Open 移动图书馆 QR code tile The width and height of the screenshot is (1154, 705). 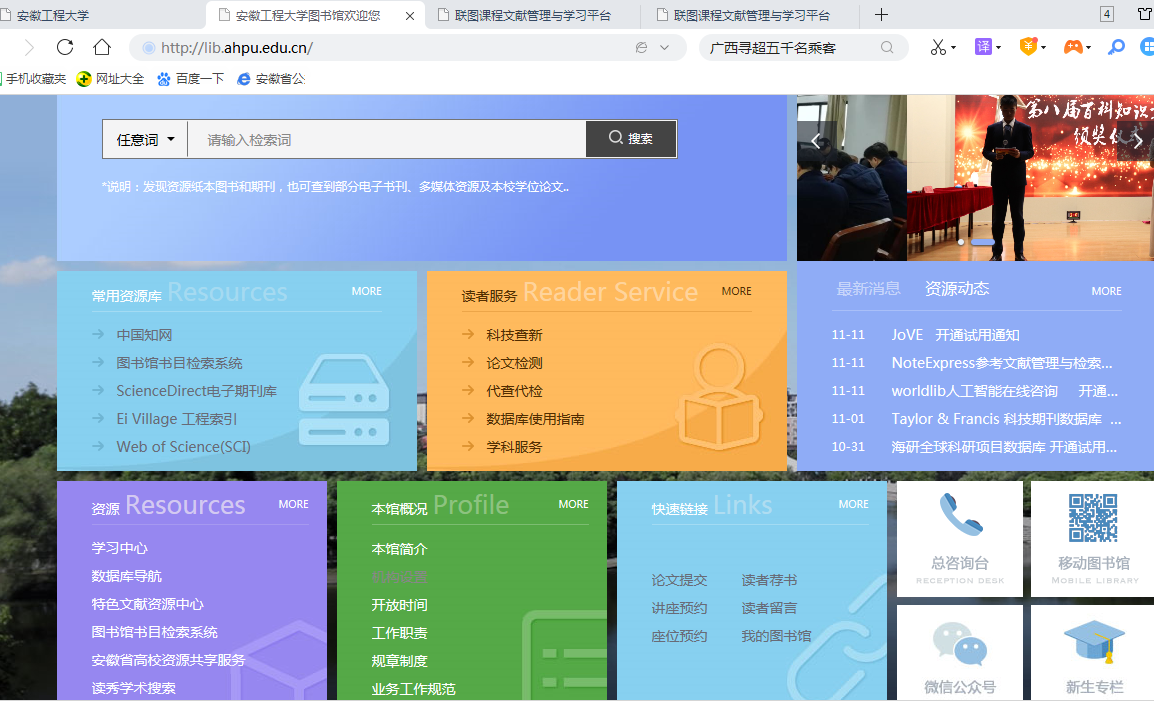(1094, 539)
